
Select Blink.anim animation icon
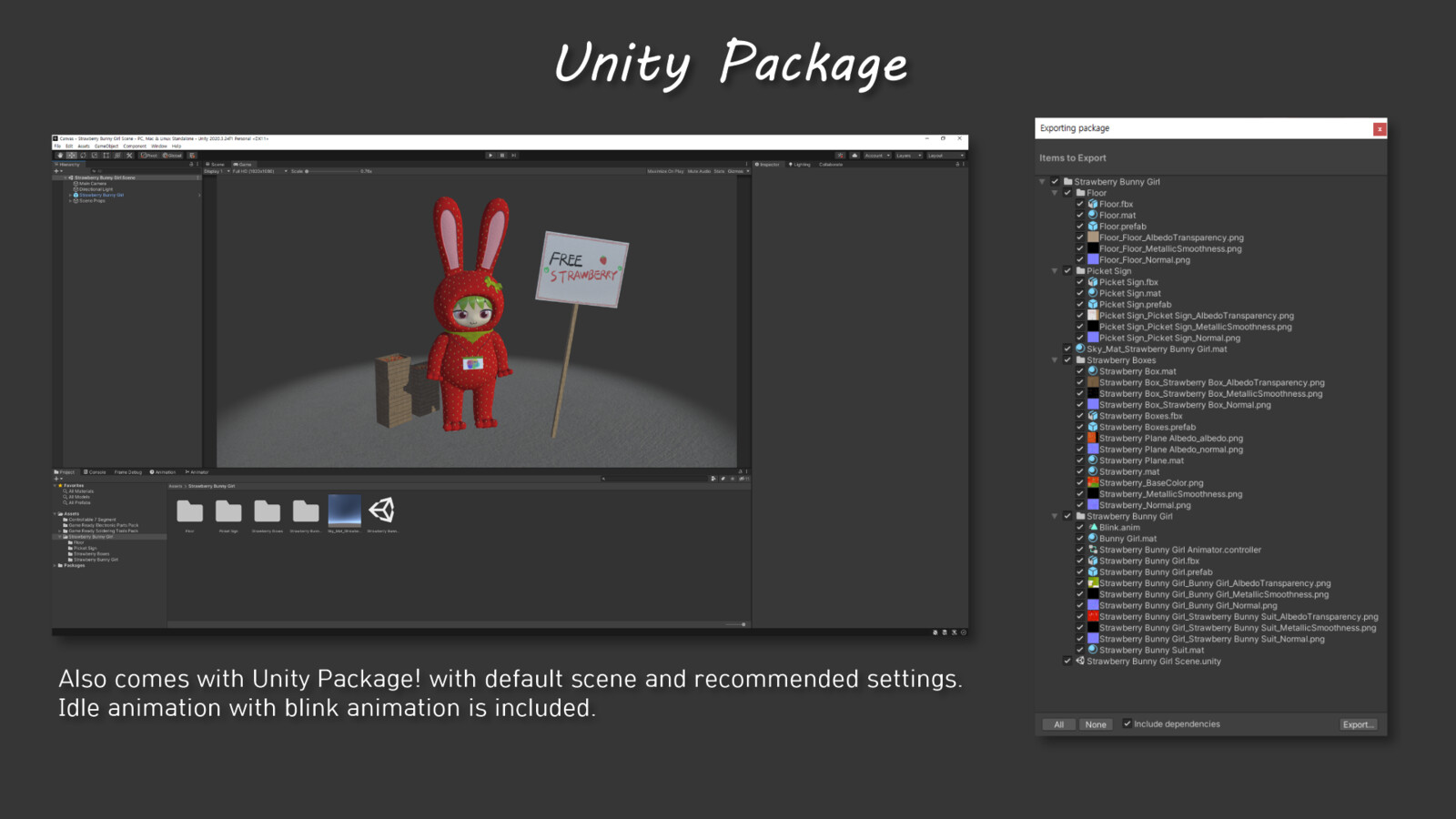pyautogui.click(x=1093, y=527)
